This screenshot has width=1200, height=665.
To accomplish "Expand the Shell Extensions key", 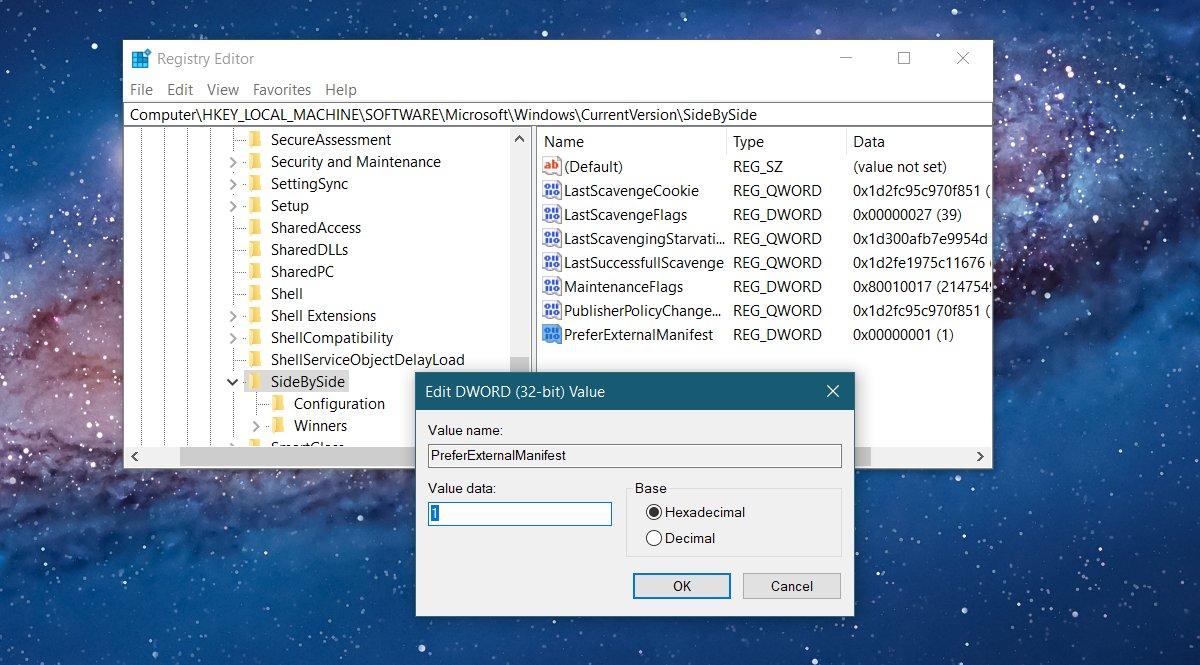I will 233,316.
